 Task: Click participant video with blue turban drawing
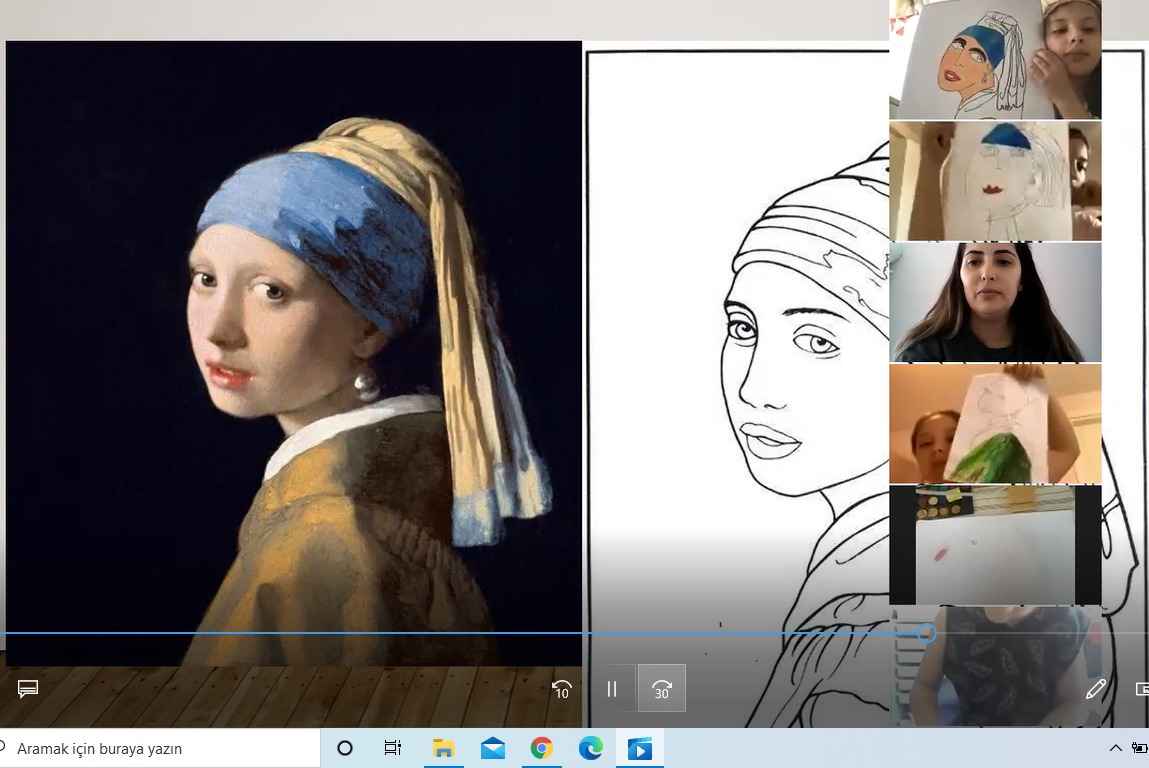click(x=995, y=59)
